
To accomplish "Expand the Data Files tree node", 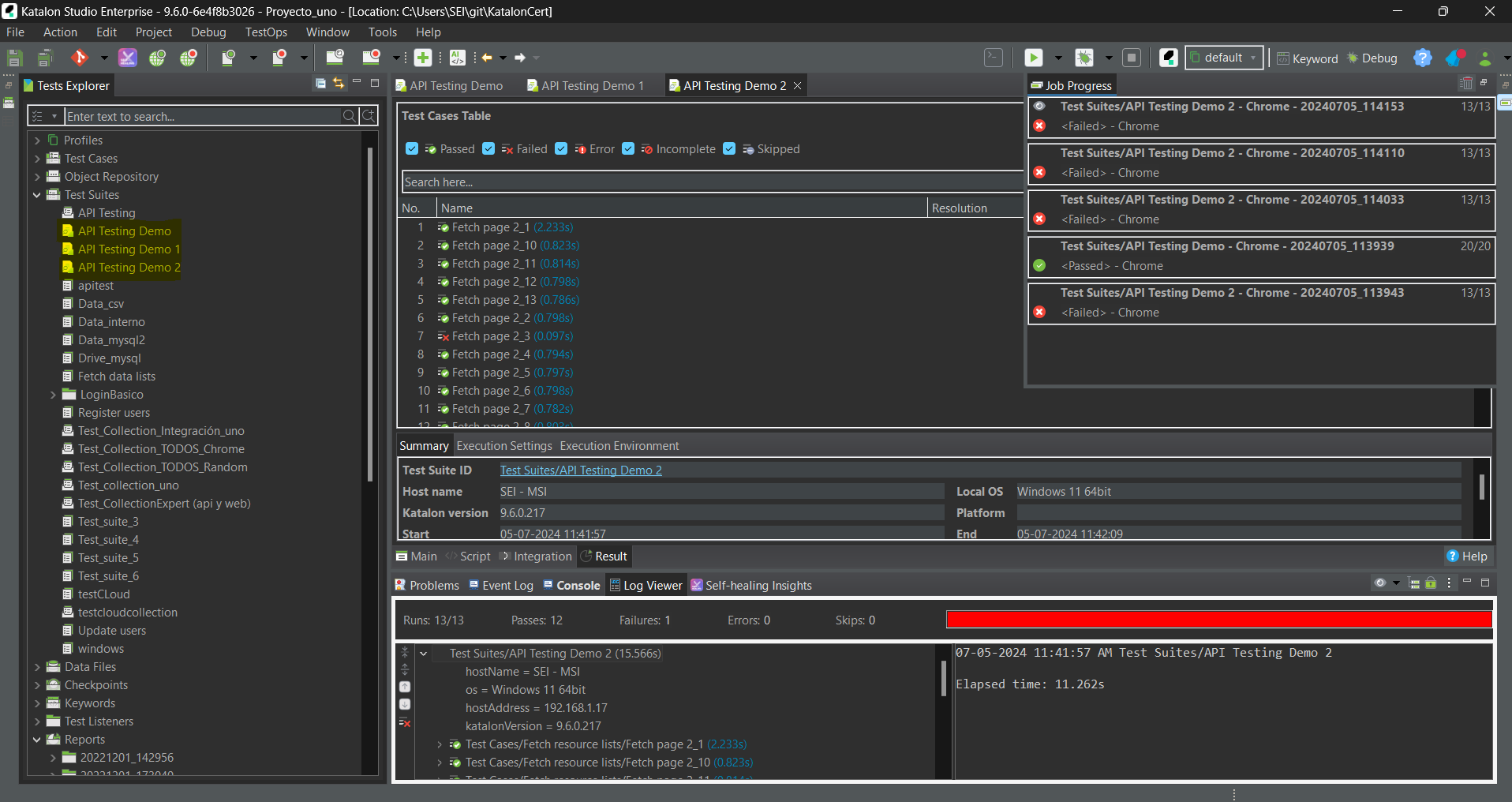I will coord(37,667).
